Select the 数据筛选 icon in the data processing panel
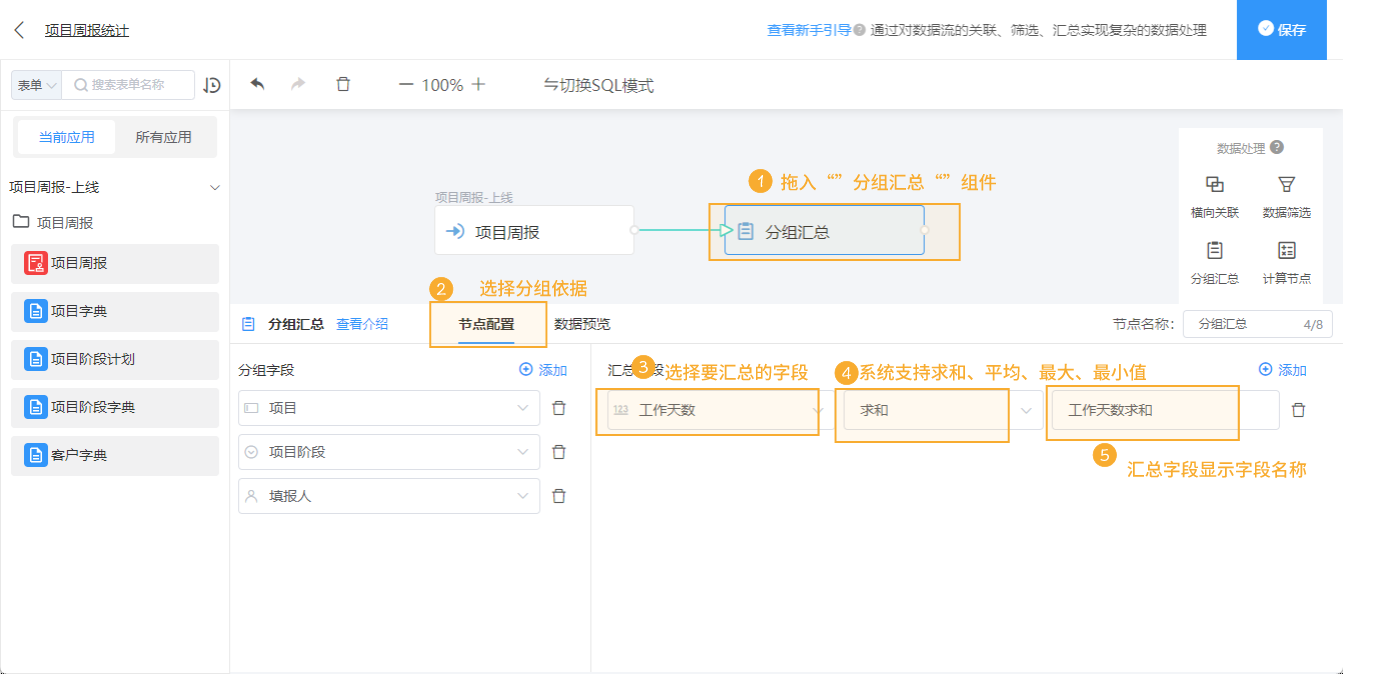1389x674 pixels. (1285, 194)
